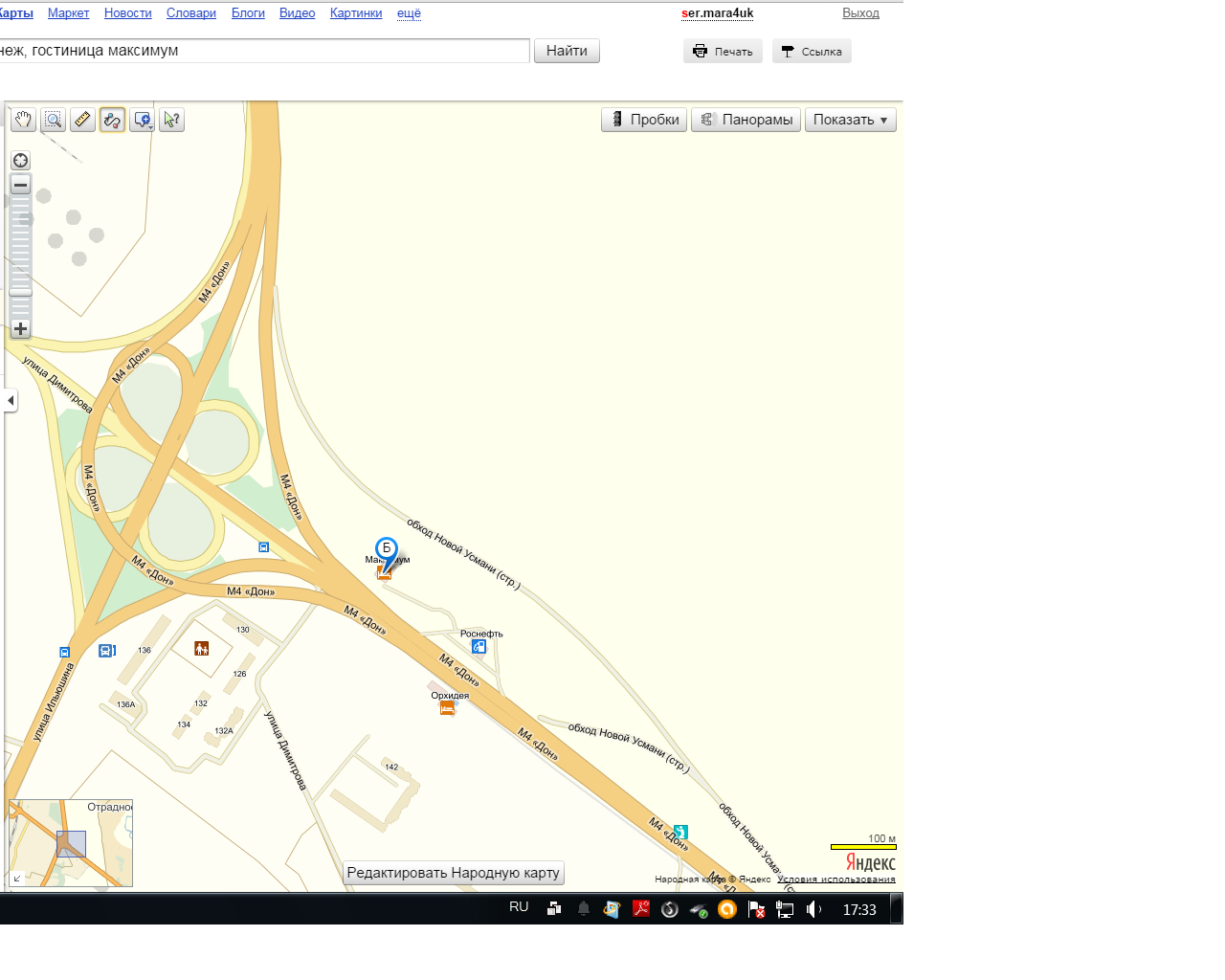Select the 'What's here' pointer tool

click(x=171, y=120)
